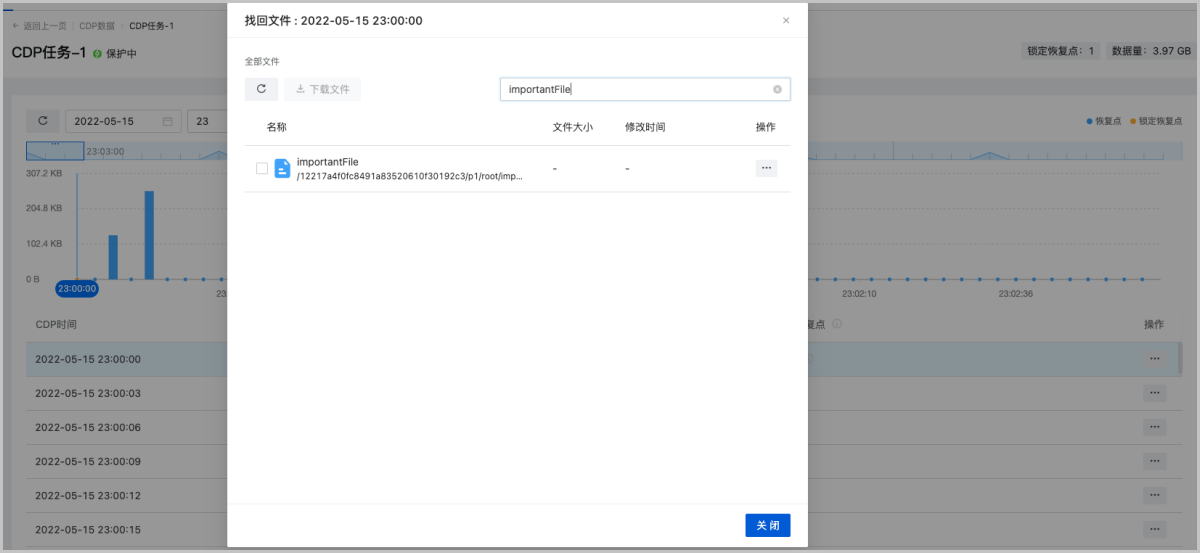The image size is (1200, 553).
Task: Click the CDP数据 breadcrumb item
Action: pyautogui.click(x=97, y=25)
